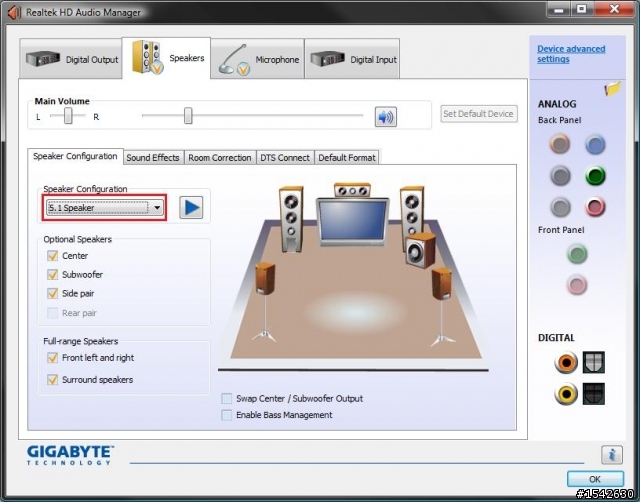Screen dimensions: 640x502
Task: Open Device advanced settings link
Action: (571, 54)
